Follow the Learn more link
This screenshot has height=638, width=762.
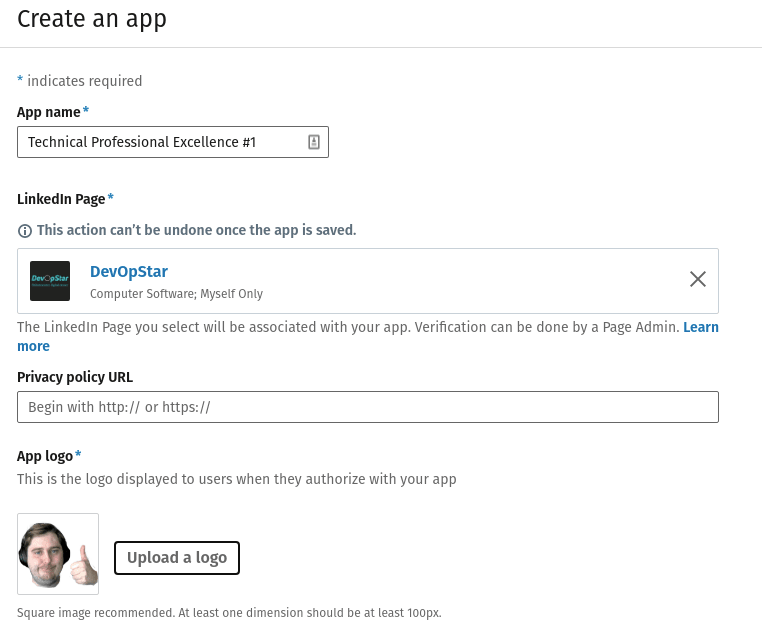pos(700,327)
